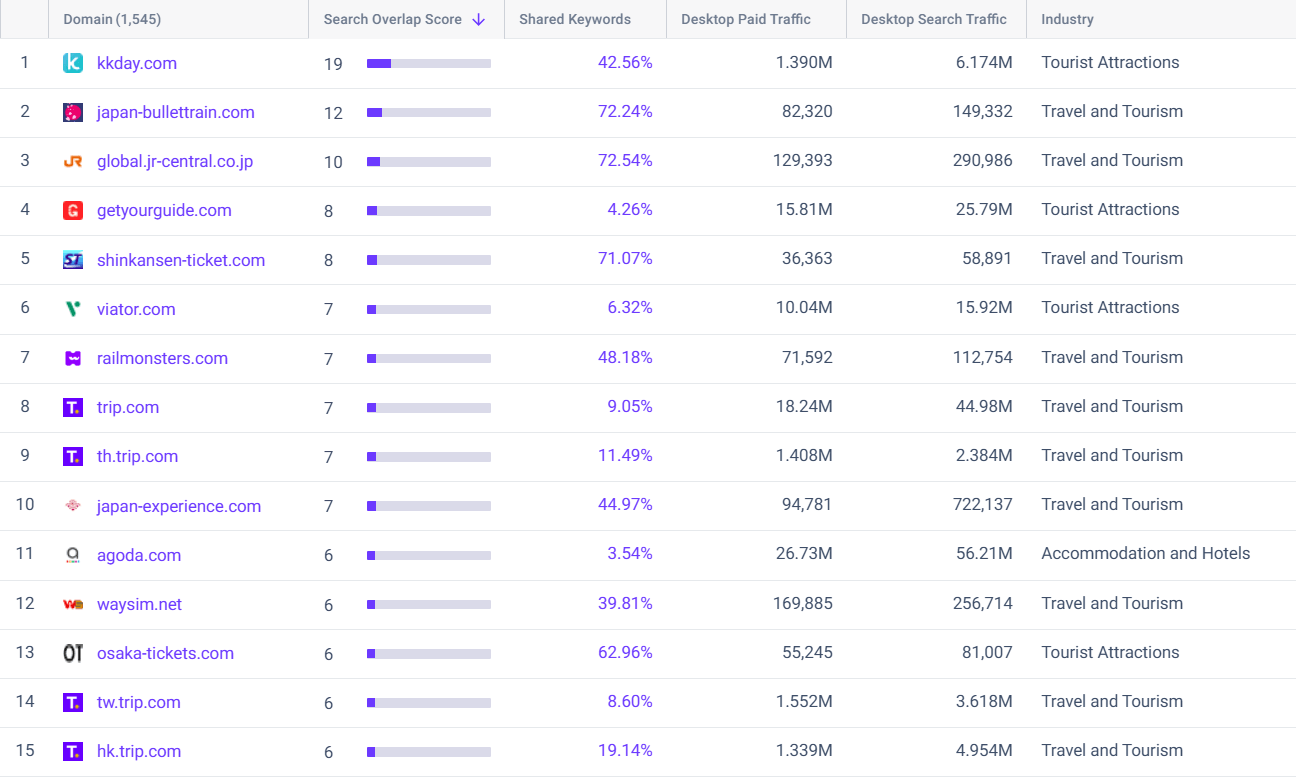Sort by Shared Keywords column header

575,19
